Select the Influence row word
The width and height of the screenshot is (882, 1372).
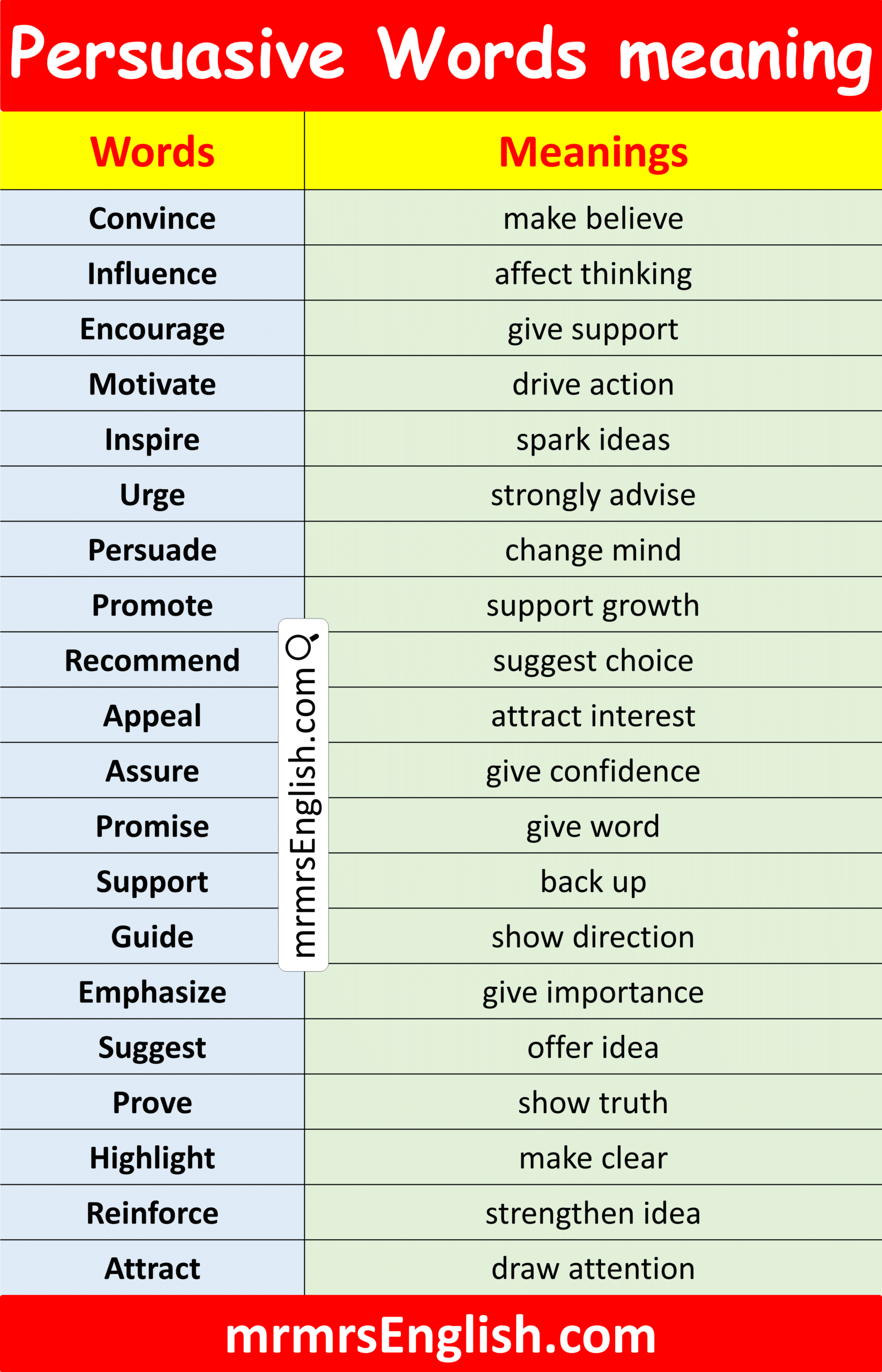coord(152,273)
